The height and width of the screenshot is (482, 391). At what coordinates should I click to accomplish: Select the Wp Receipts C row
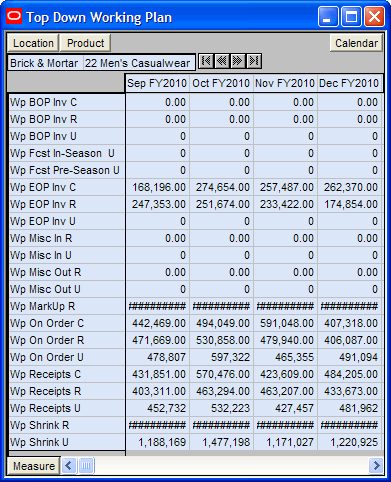click(67, 374)
